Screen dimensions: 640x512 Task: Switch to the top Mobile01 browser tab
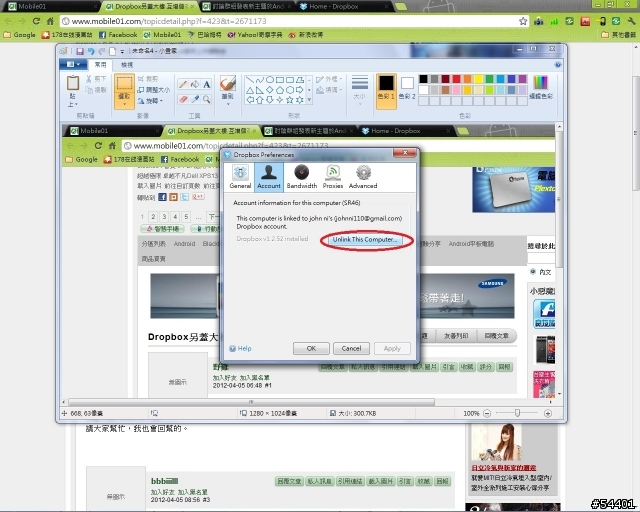(x=51, y=7)
